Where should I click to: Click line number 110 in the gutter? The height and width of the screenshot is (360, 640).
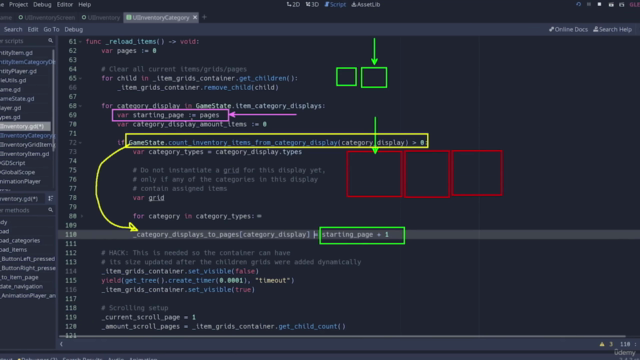(71, 234)
